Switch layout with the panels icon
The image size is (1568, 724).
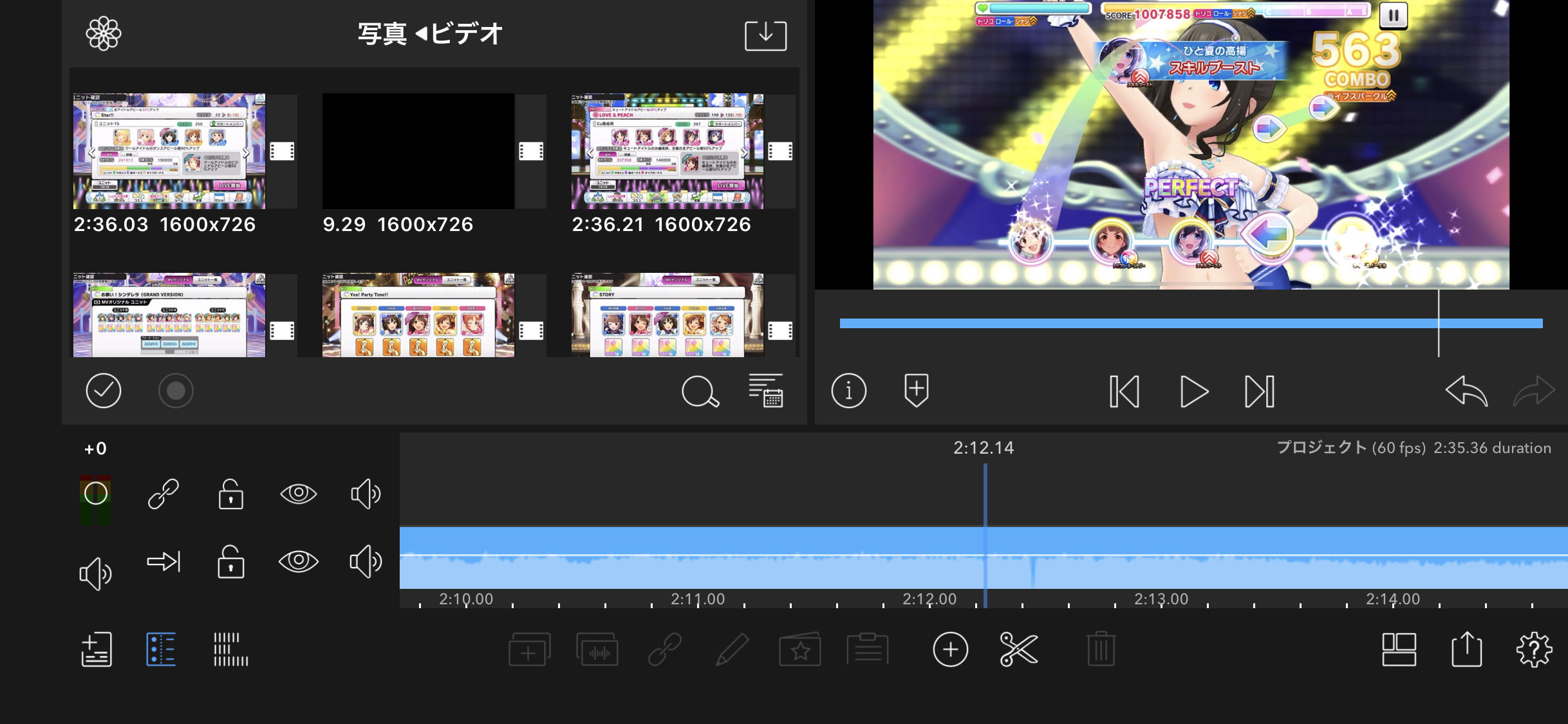pos(1399,649)
